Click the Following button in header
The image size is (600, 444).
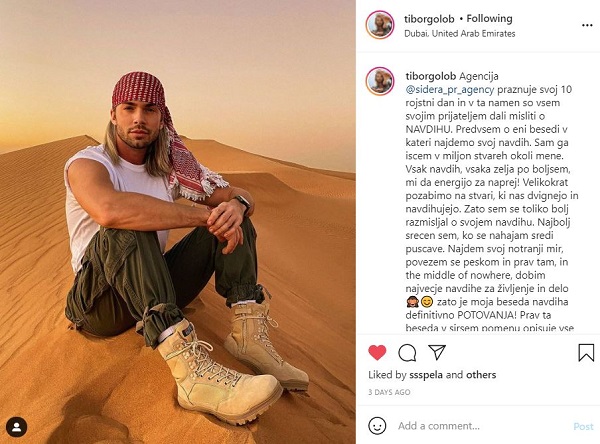point(489,18)
